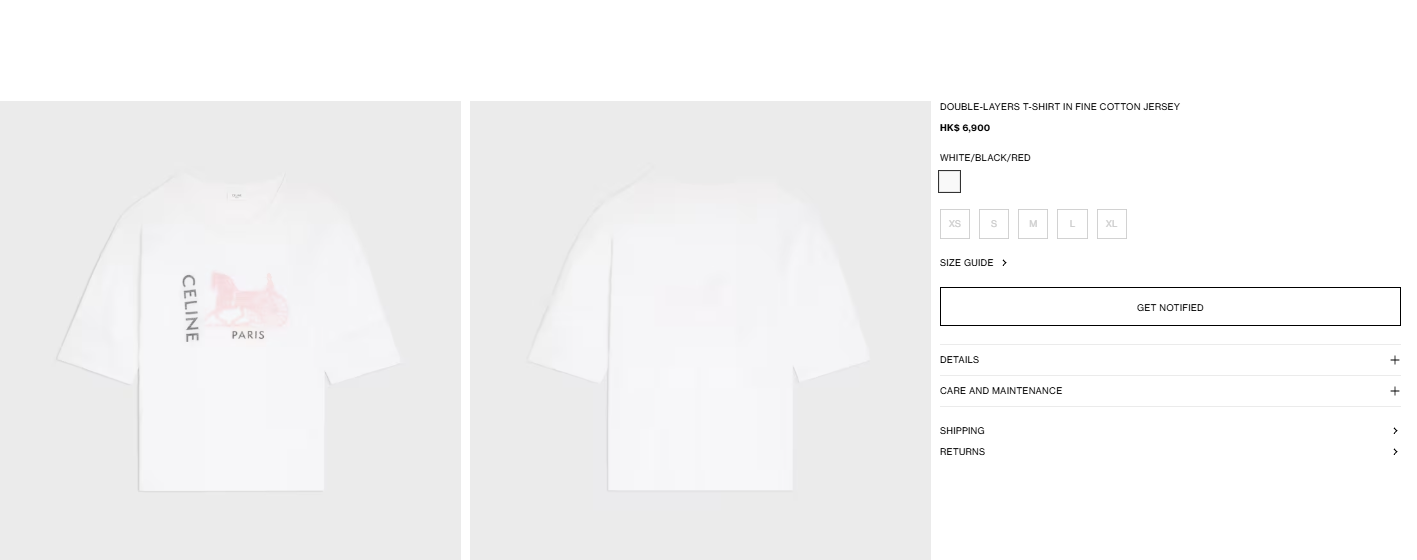The height and width of the screenshot is (560, 1417).
Task: Click the Get Notified button
Action: (1170, 307)
